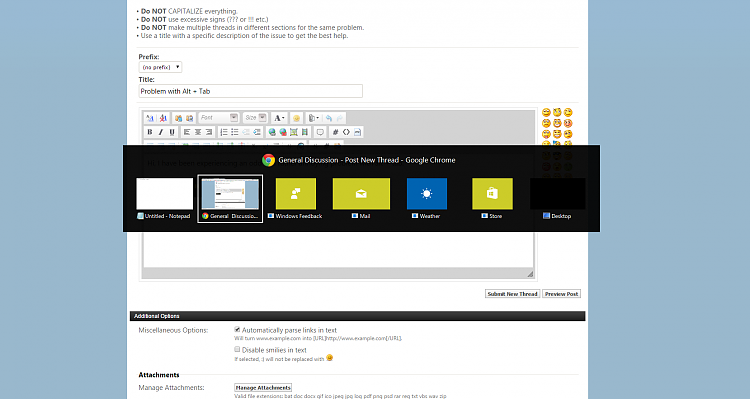Click the Additional Options section header
Screen dimensions: 750x399
[357, 316]
